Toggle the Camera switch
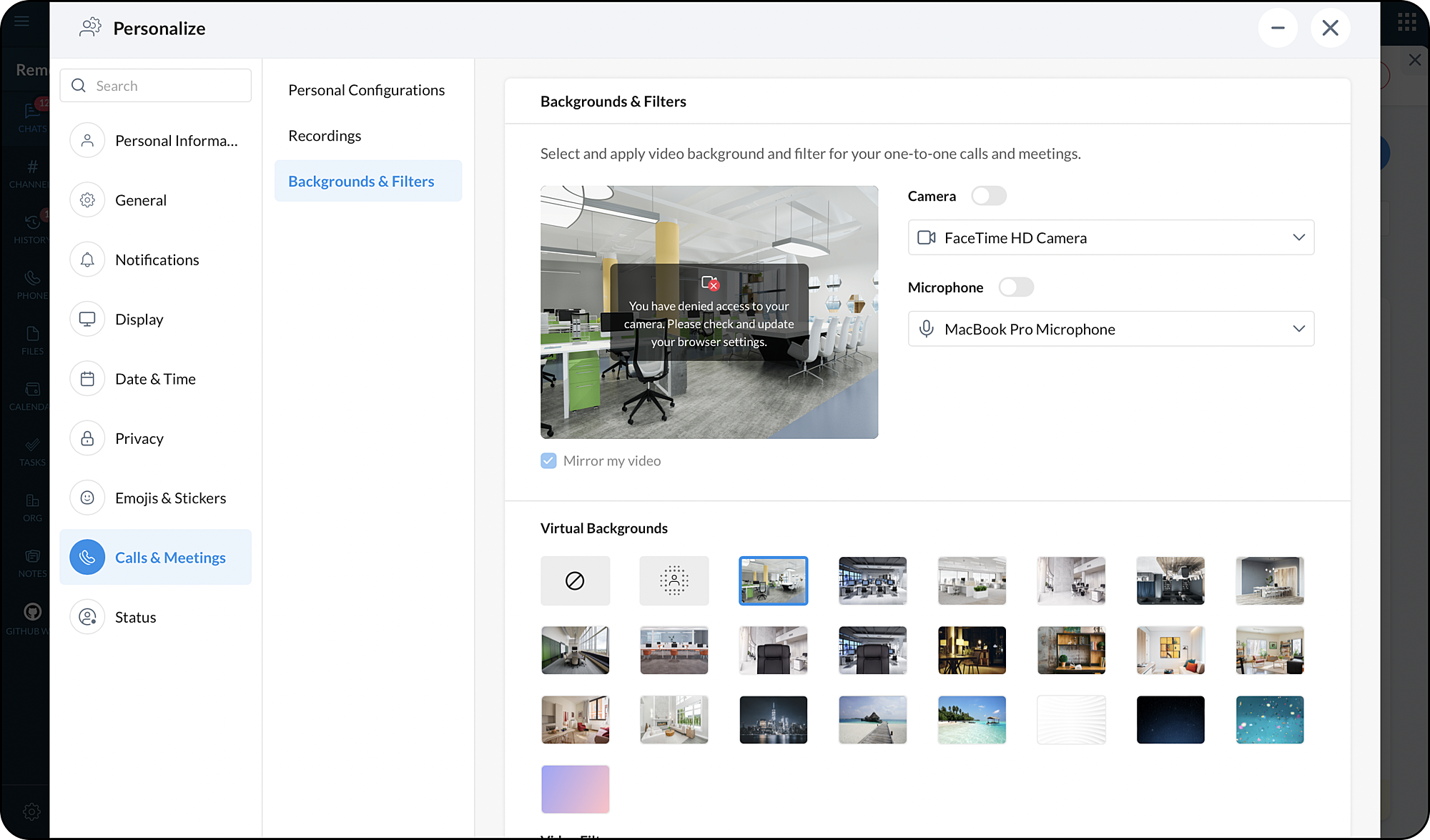 [989, 196]
